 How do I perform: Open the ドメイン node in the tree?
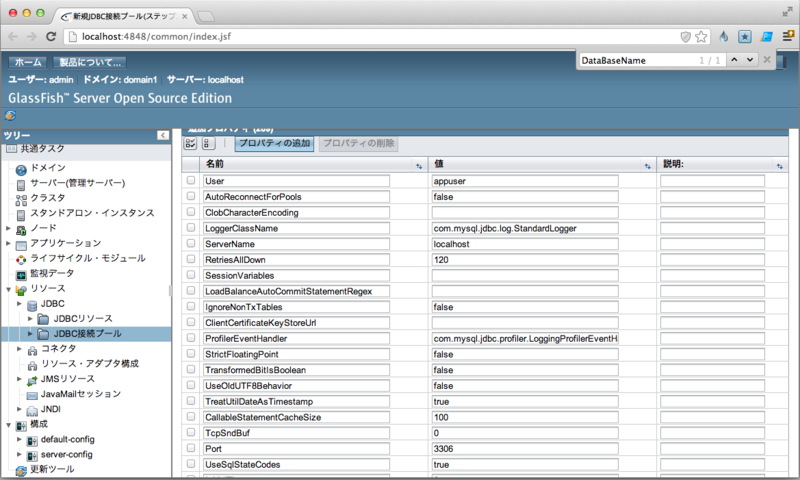click(x=48, y=168)
